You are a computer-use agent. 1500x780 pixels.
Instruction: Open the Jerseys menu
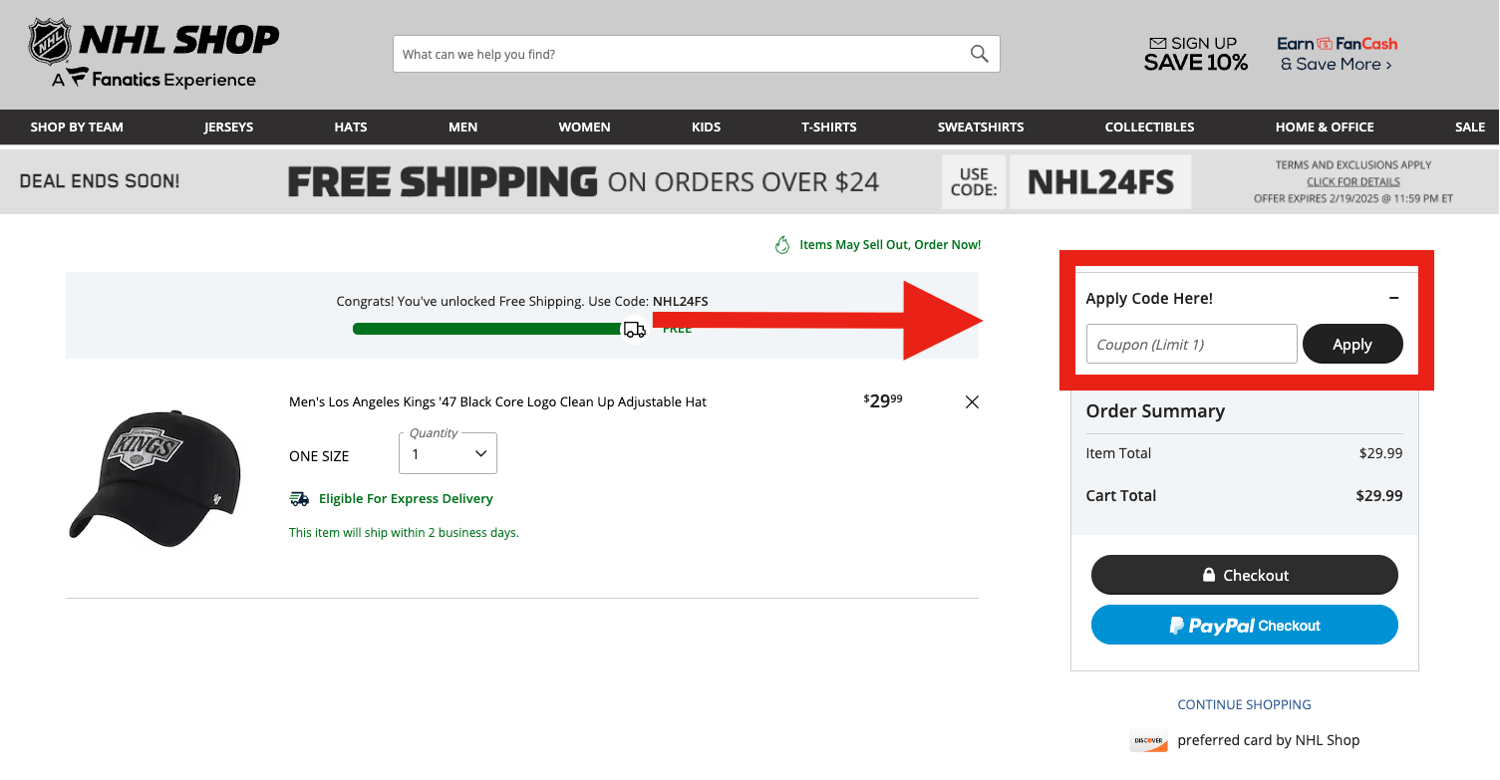point(228,127)
